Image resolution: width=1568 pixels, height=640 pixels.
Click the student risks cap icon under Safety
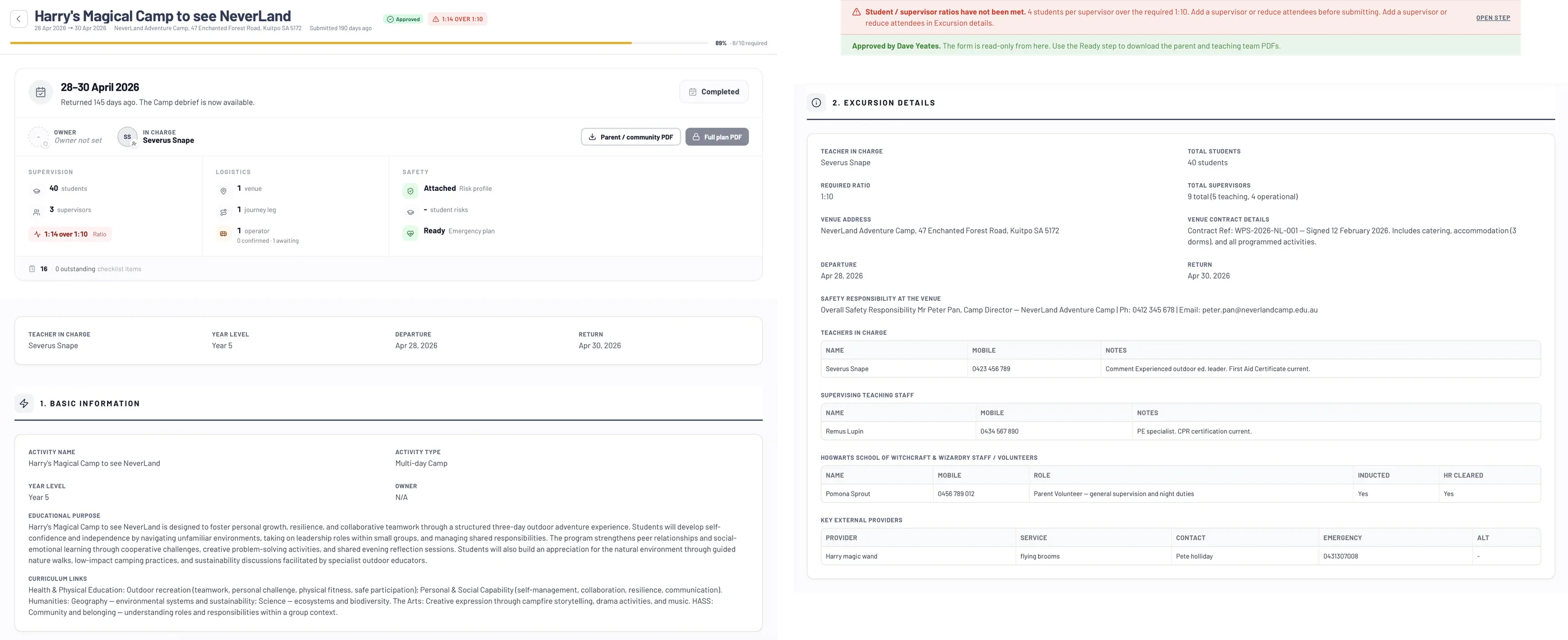point(410,212)
